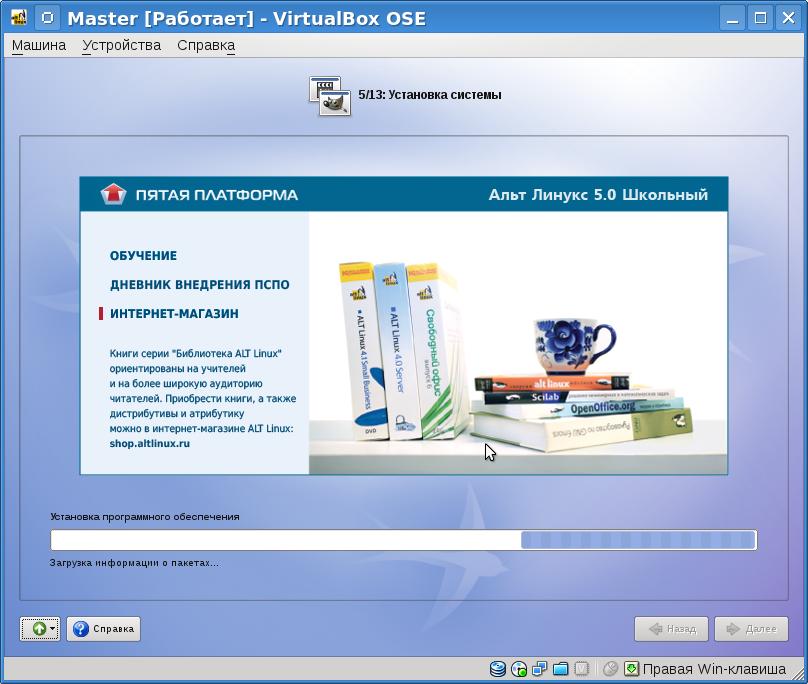Viewport: 808px width, 684px height.
Task: Click the network adapter status icon
Action: [x=540, y=669]
